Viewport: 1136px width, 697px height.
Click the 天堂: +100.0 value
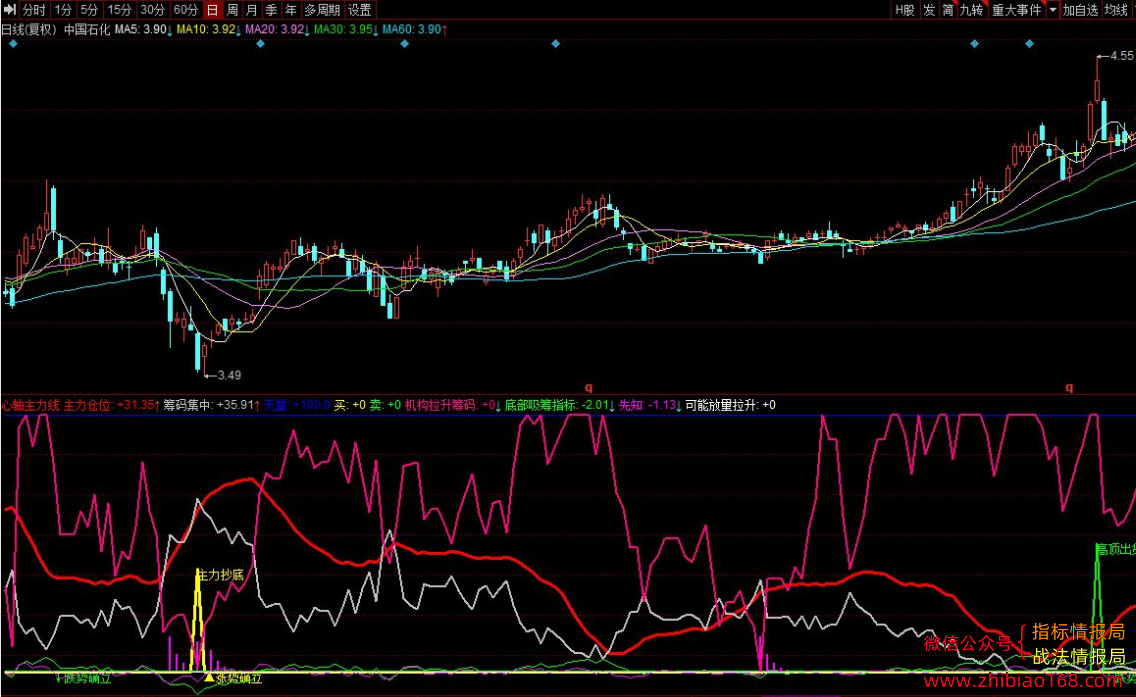click(x=297, y=405)
